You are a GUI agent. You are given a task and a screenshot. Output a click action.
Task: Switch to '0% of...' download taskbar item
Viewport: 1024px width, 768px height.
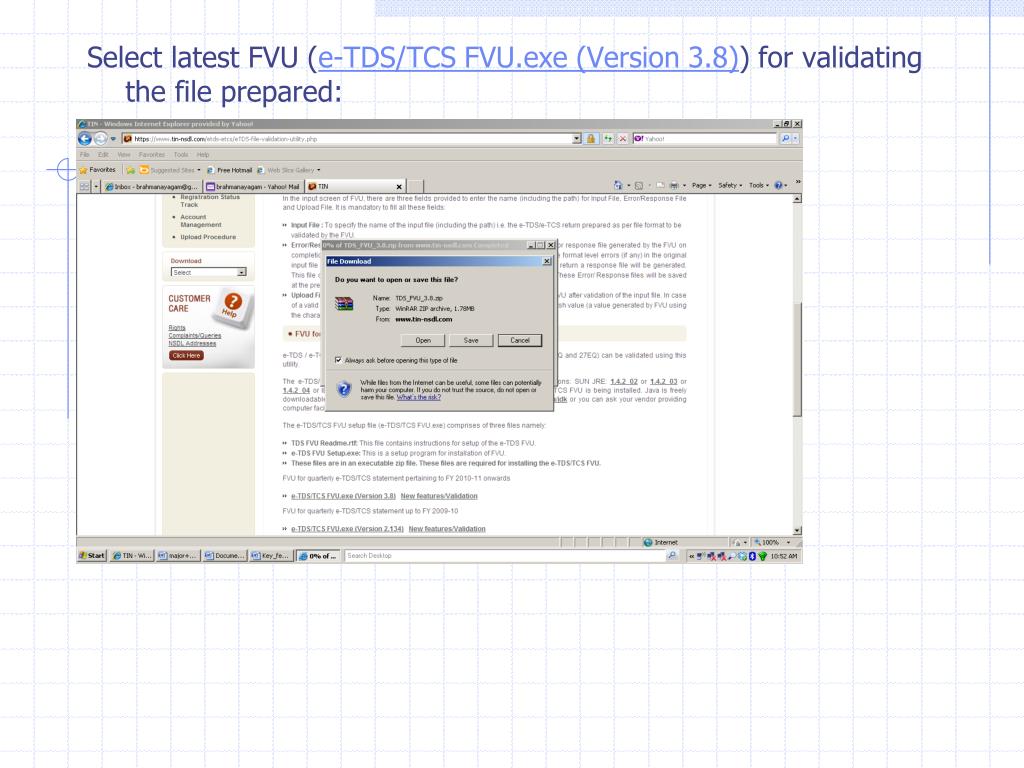319,556
